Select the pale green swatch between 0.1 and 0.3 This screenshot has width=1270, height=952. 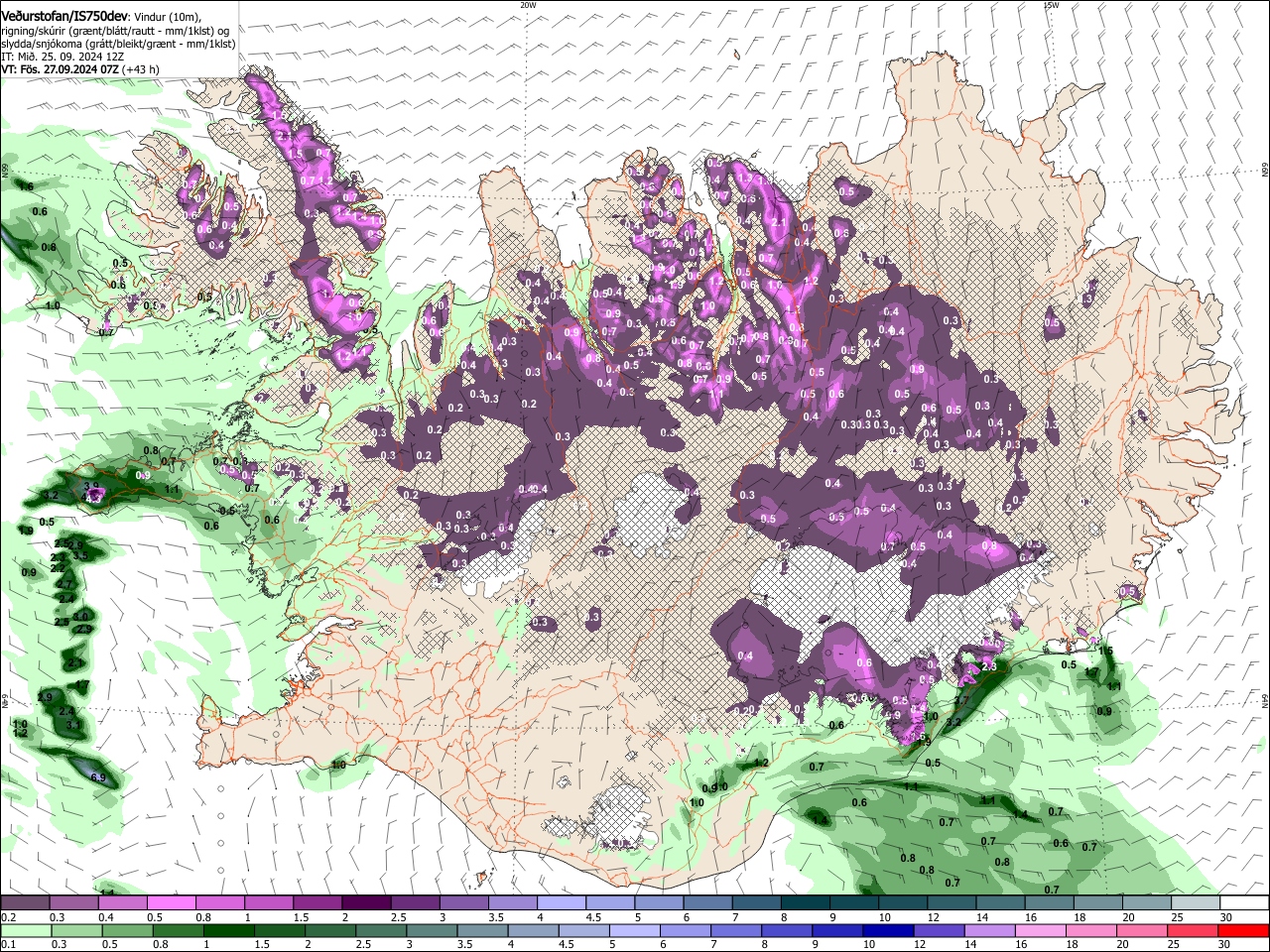click(25, 930)
